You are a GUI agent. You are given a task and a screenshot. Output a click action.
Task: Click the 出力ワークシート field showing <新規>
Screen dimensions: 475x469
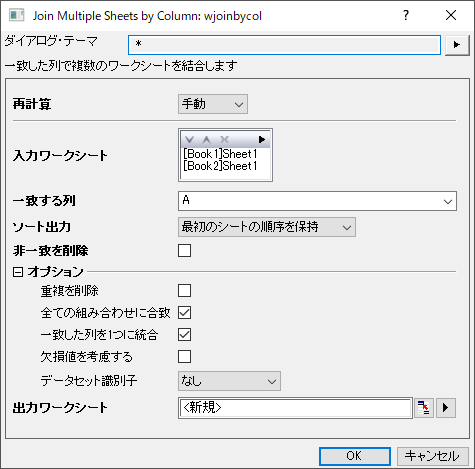295,407
